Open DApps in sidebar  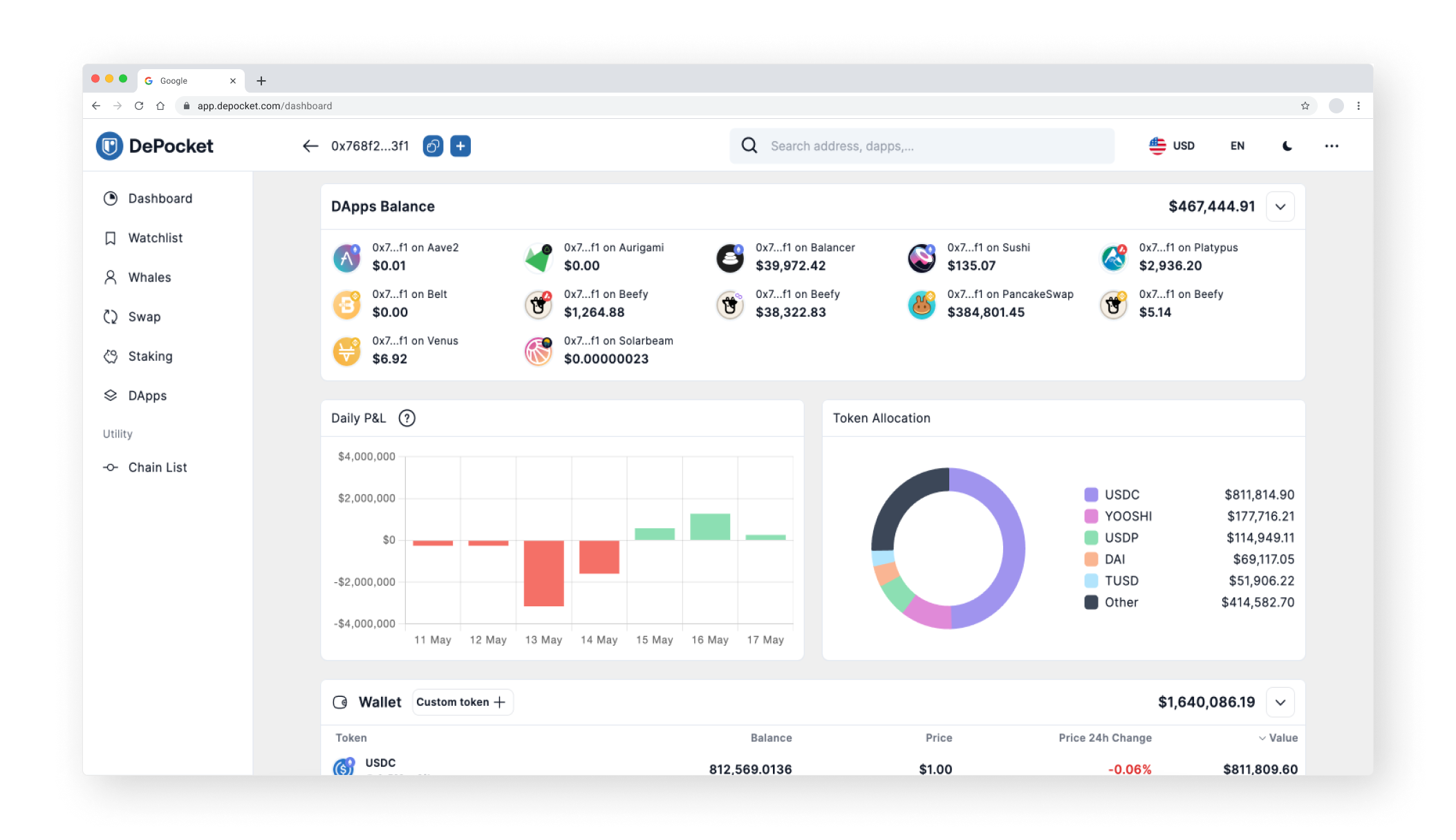click(135, 395)
